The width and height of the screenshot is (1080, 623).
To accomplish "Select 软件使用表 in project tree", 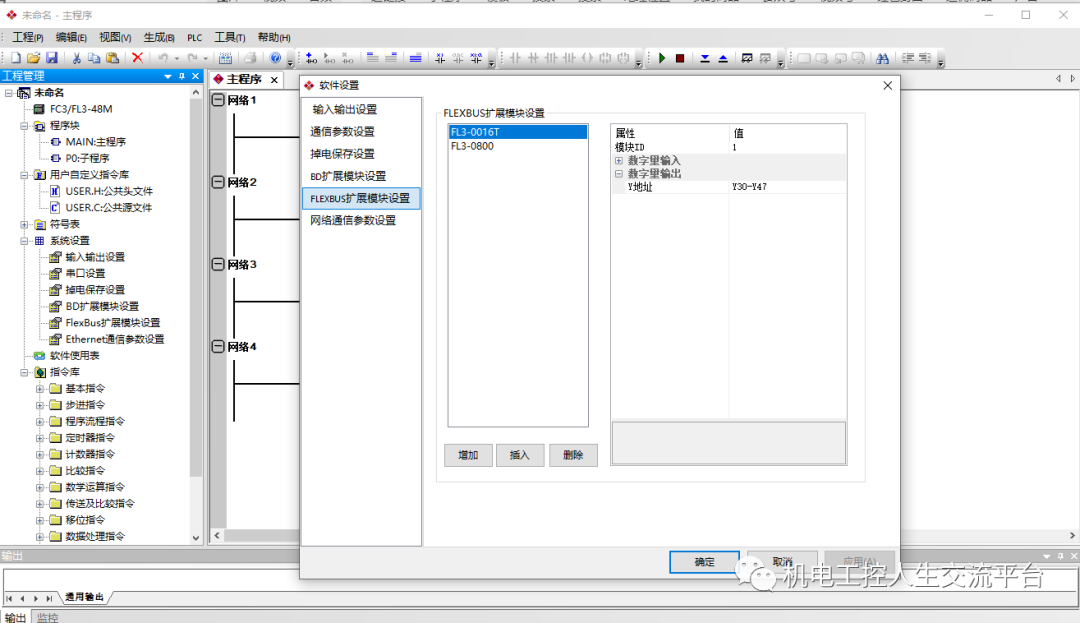I will click(74, 356).
